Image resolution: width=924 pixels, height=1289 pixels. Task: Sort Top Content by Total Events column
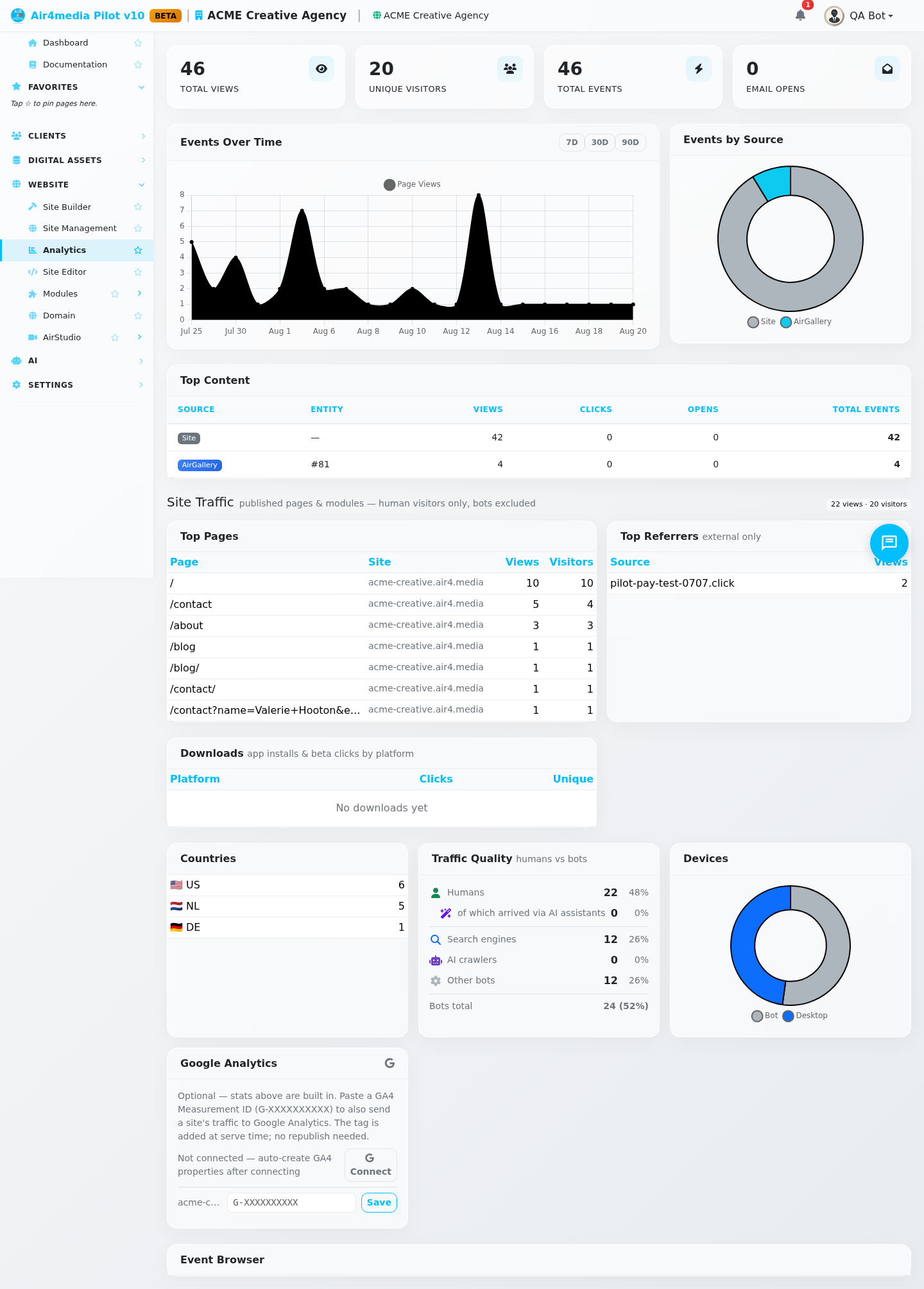(866, 410)
